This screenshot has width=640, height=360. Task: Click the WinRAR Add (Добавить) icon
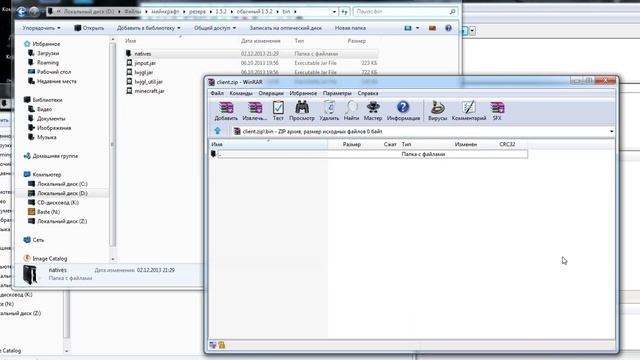point(226,111)
